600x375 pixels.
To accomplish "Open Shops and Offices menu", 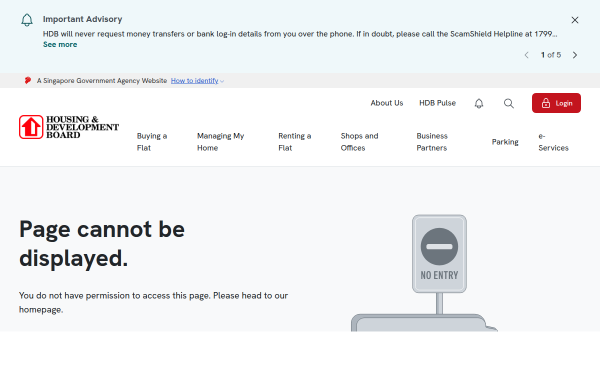I will tap(359, 142).
